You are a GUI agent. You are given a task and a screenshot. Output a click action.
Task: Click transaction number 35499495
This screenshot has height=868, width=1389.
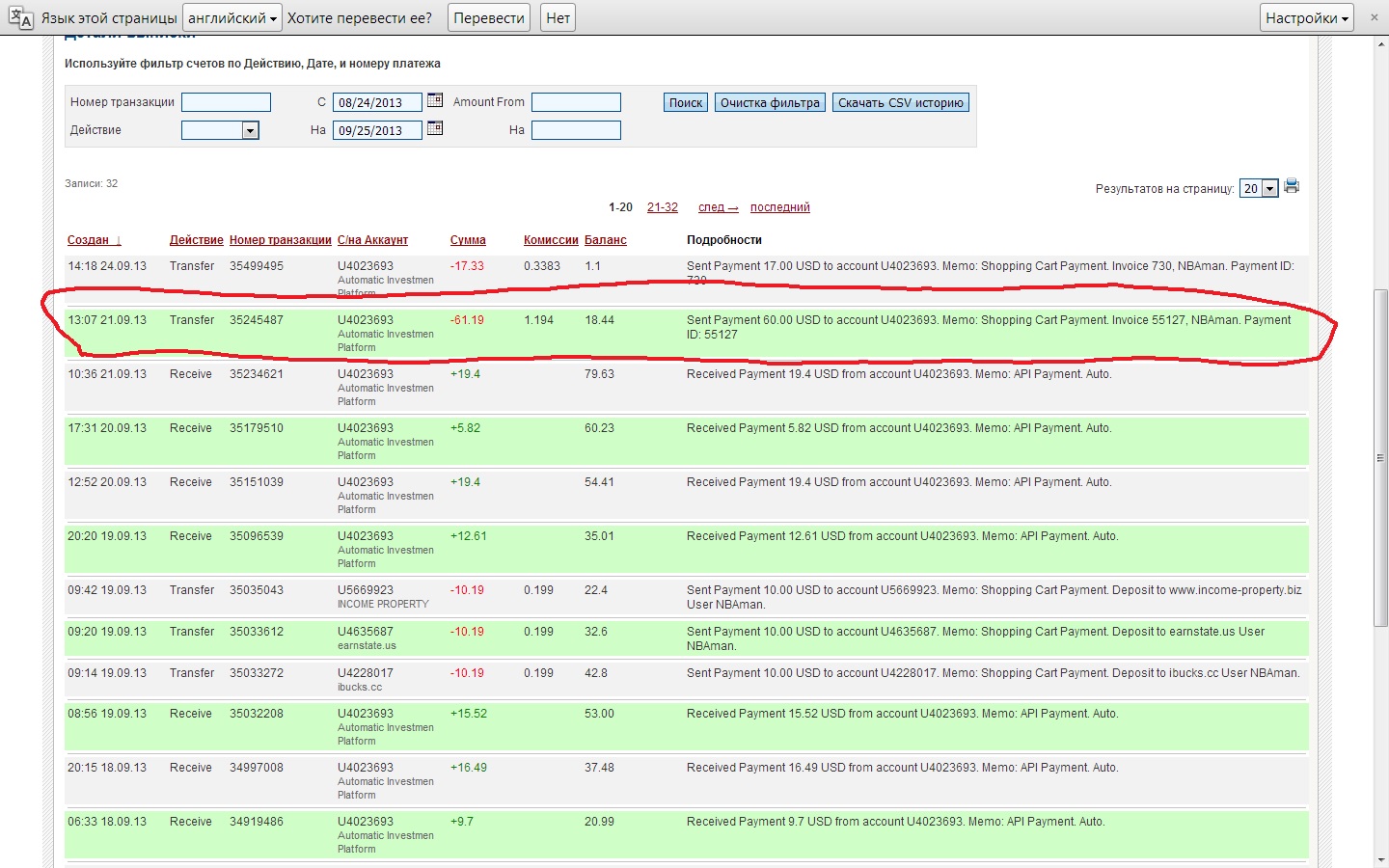tap(257, 266)
